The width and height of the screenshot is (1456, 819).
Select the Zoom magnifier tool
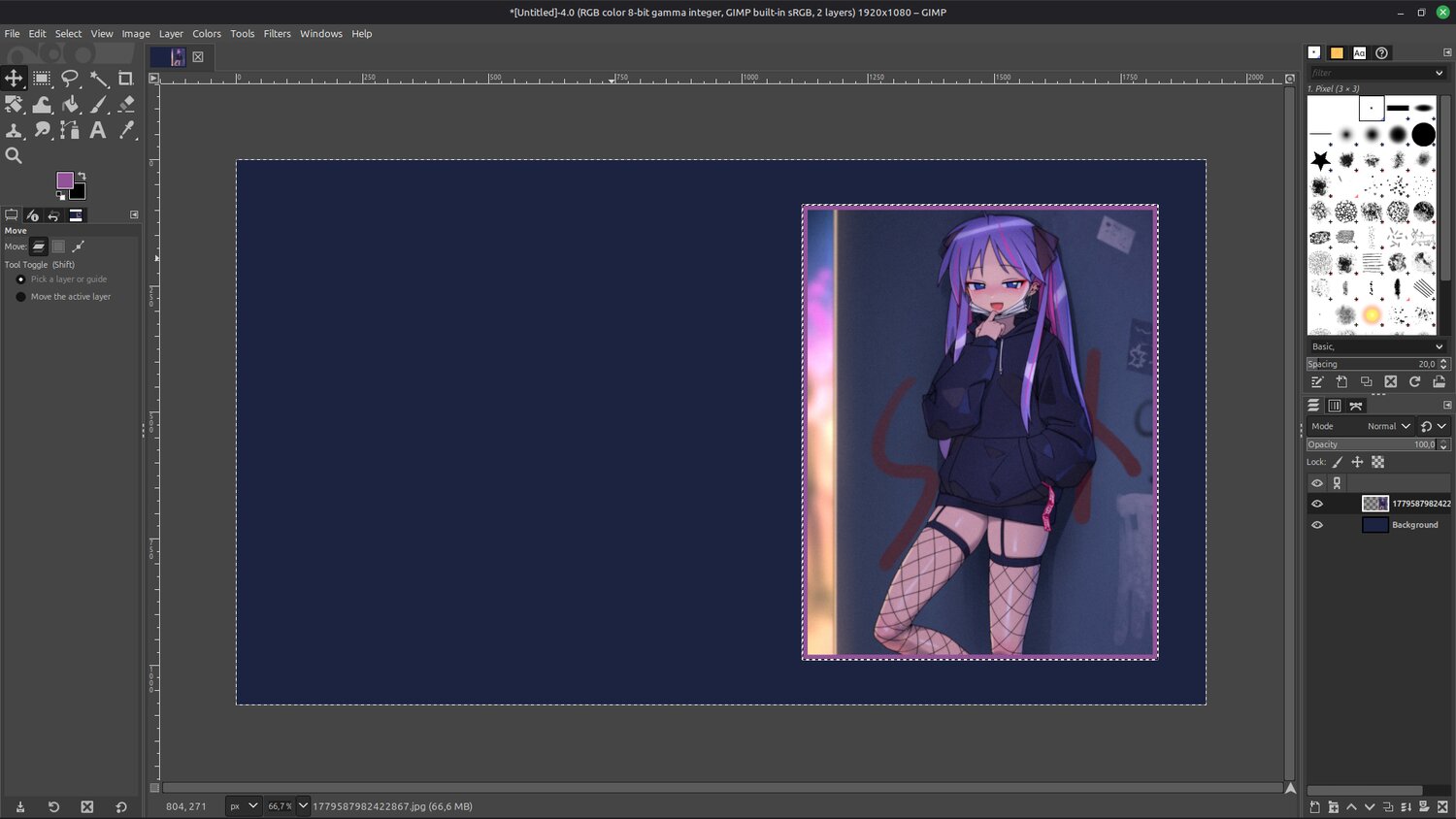[14, 155]
